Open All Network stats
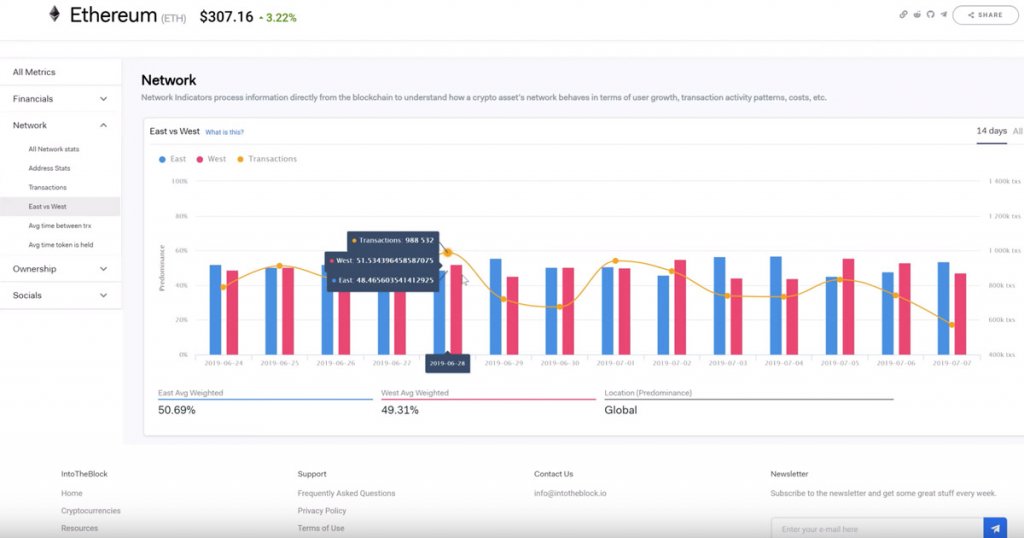This screenshot has height=538, width=1024. [54, 149]
